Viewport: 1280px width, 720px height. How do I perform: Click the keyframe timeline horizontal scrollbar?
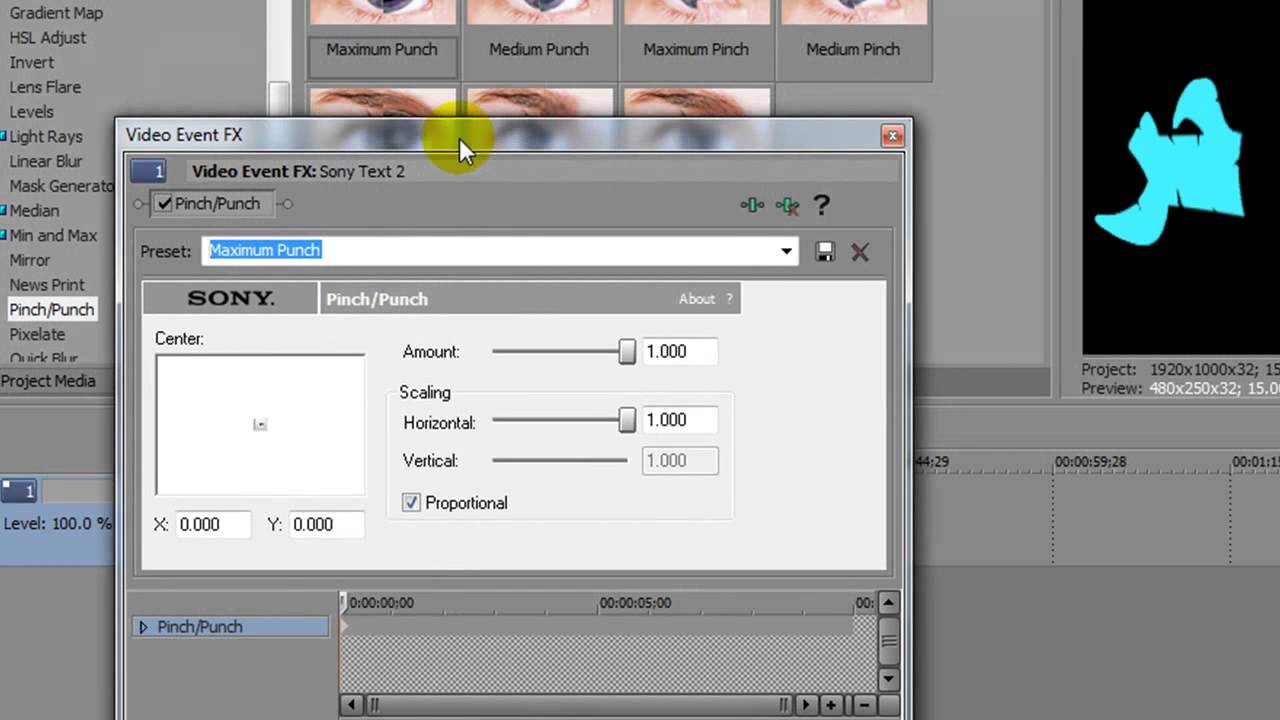[578, 705]
